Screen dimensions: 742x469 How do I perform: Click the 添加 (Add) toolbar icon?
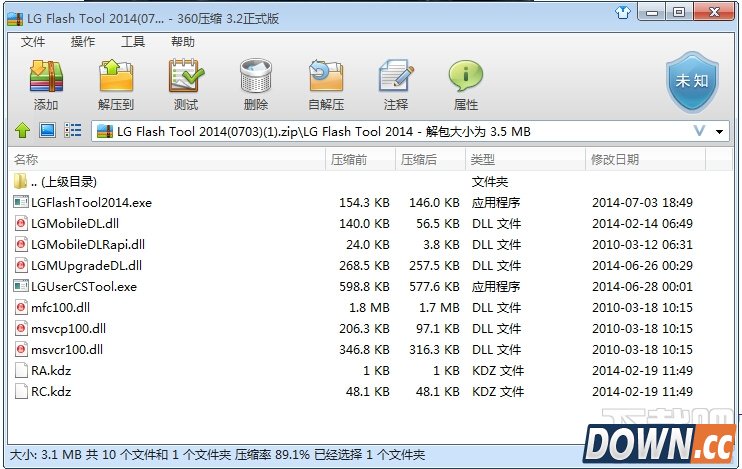(x=46, y=76)
